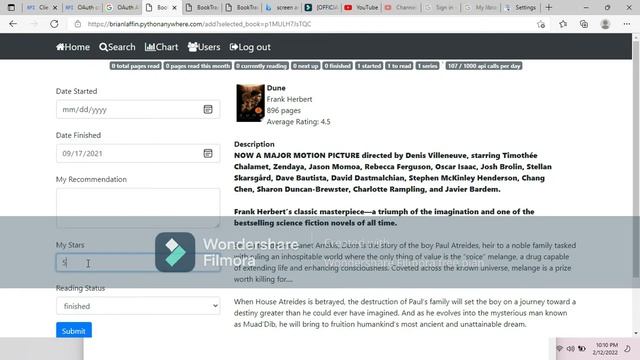Screen dimensions: 640x360
Task: Open the Favorites list icon
Action: 563,24
